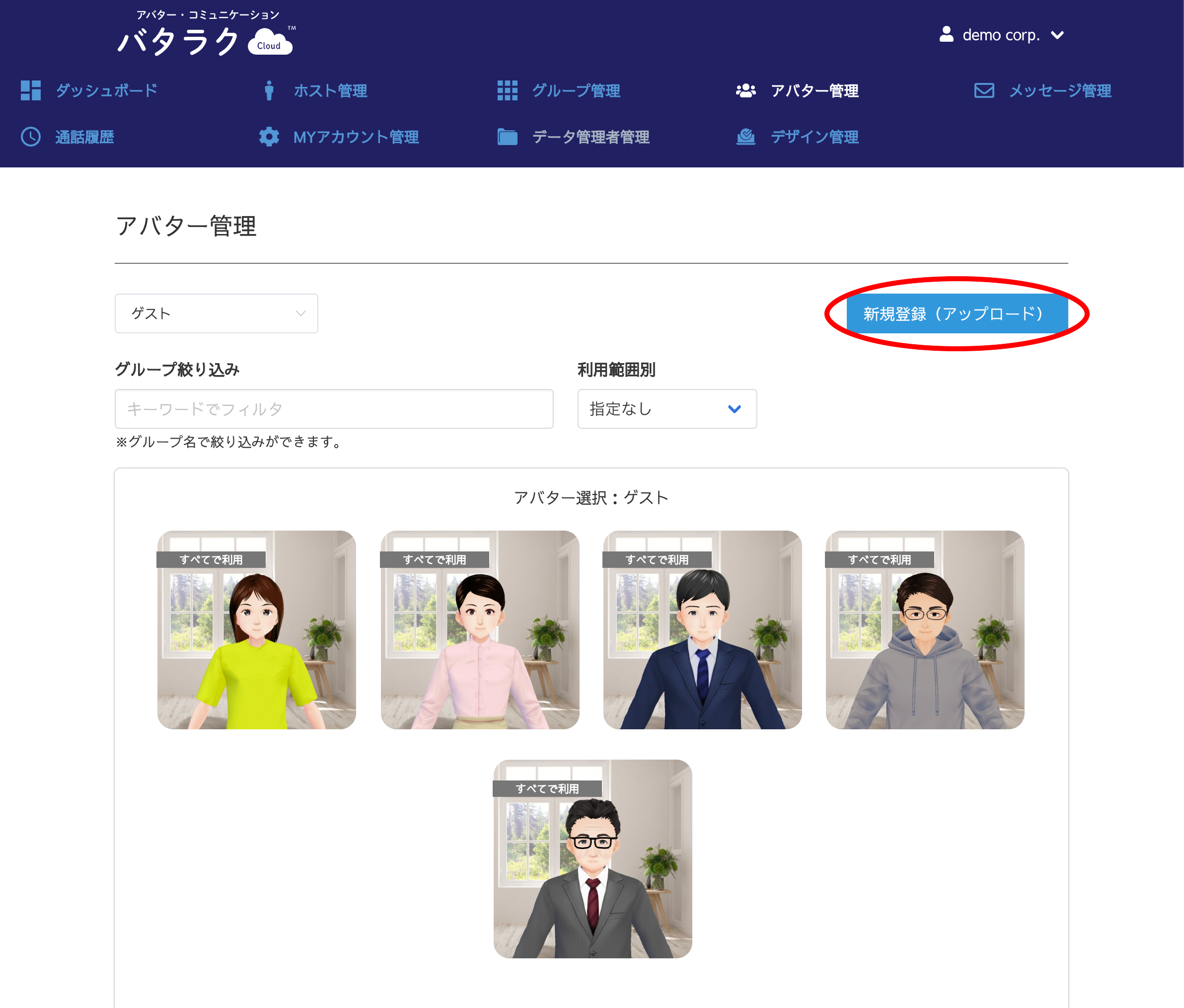The image size is (1184, 1008).
Task: Open the メッセージ管理 menu item
Action: coord(1059,90)
